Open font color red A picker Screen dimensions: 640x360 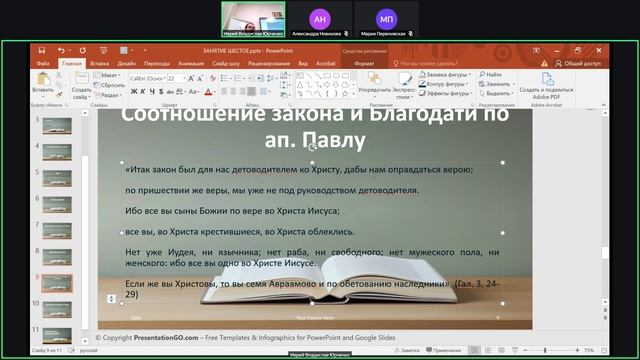tap(209, 91)
